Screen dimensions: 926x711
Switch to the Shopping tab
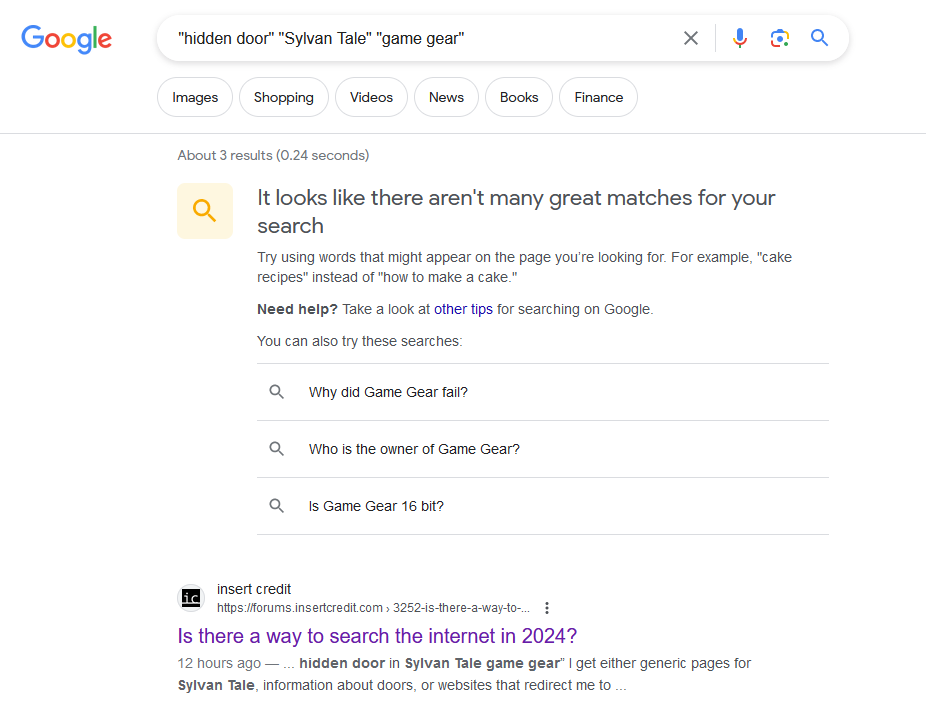pyautogui.click(x=283, y=97)
